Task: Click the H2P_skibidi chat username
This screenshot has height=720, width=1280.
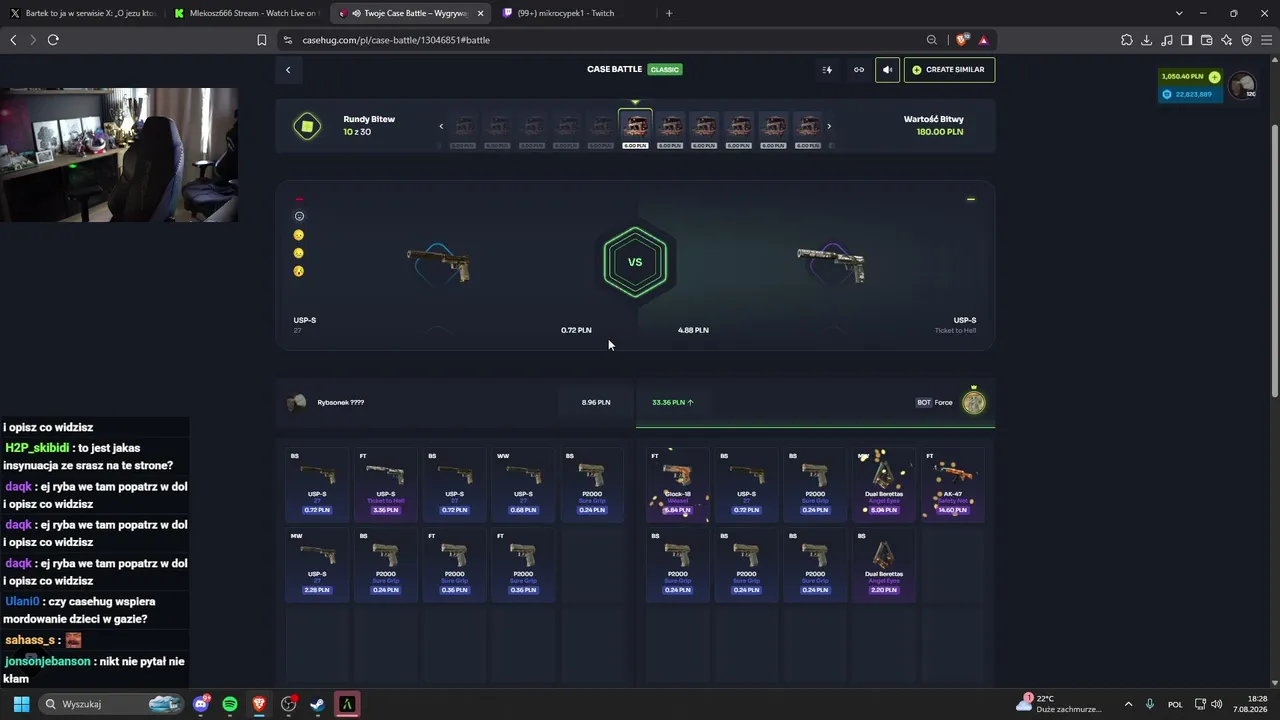Action: click(x=38, y=448)
